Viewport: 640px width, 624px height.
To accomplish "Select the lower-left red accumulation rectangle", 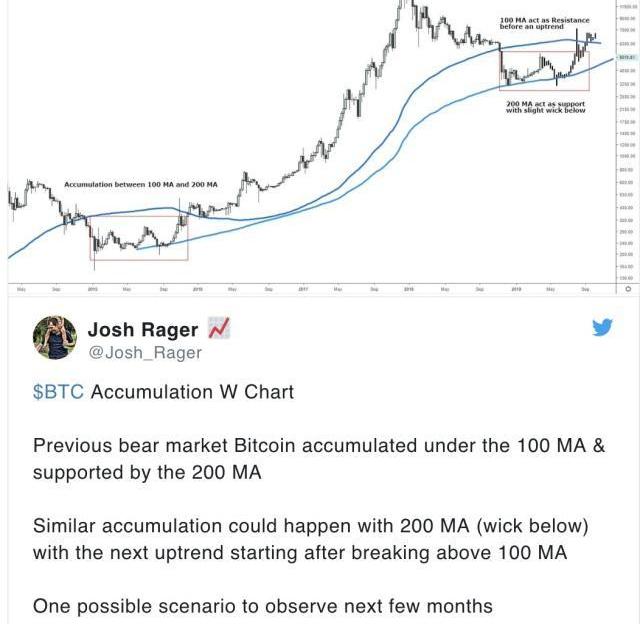I will click(x=138, y=238).
